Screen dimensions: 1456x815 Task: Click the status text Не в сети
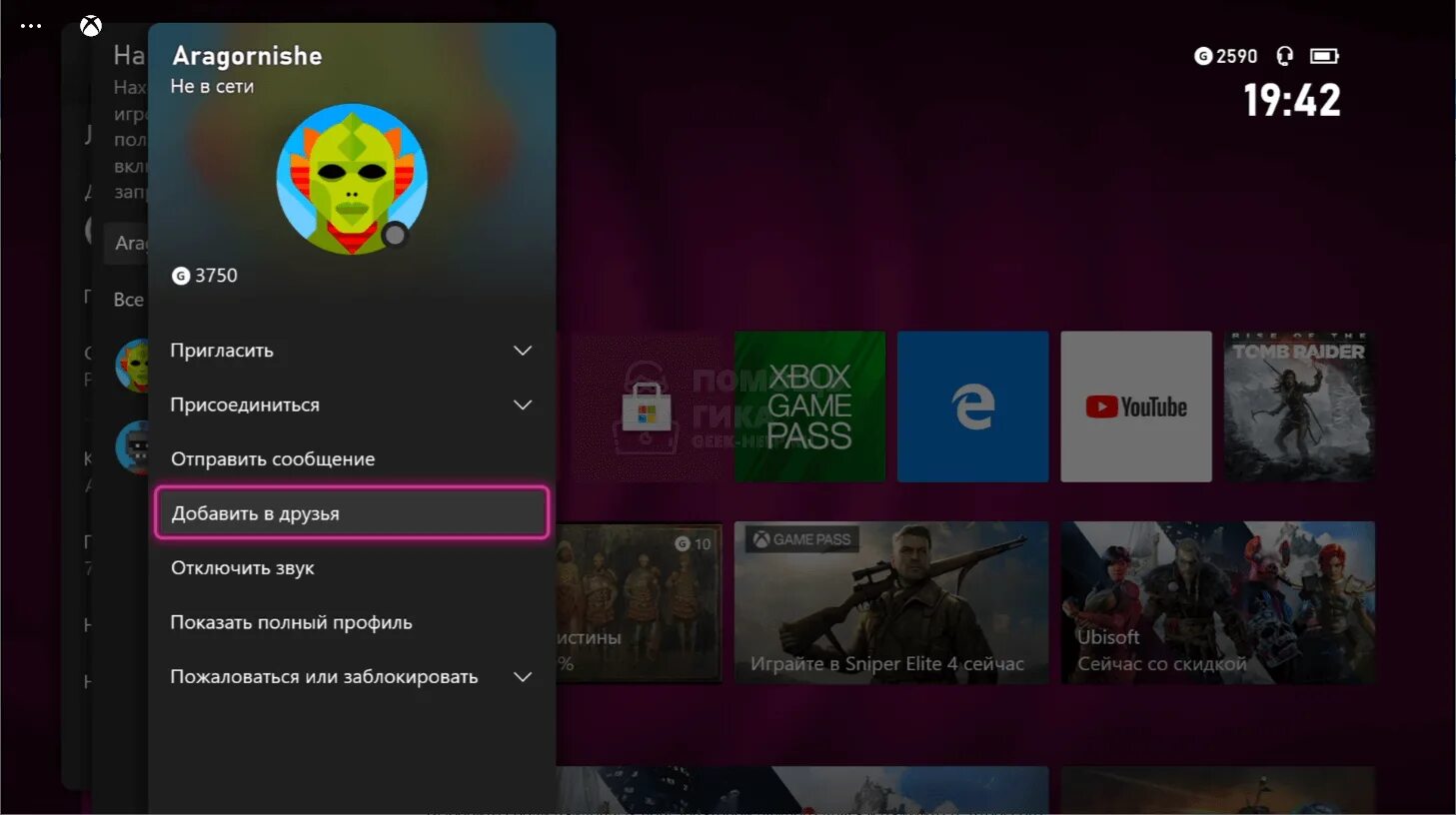[212, 87]
